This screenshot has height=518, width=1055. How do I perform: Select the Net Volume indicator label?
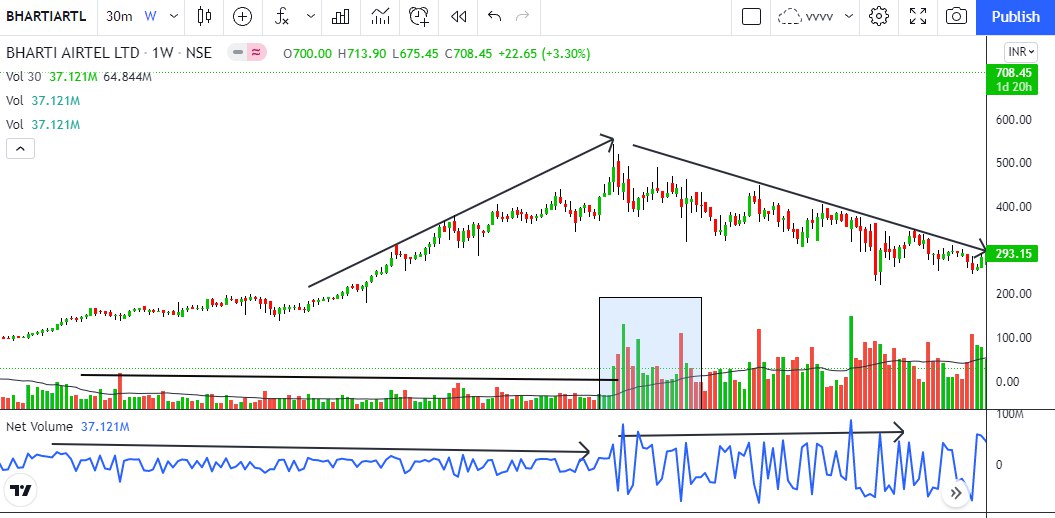click(x=40, y=427)
